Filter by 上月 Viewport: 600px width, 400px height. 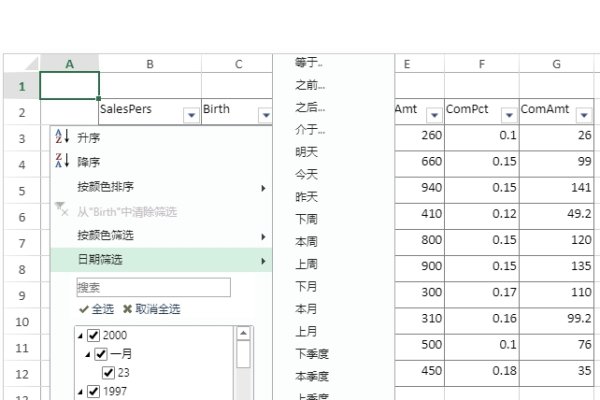[x=306, y=331]
